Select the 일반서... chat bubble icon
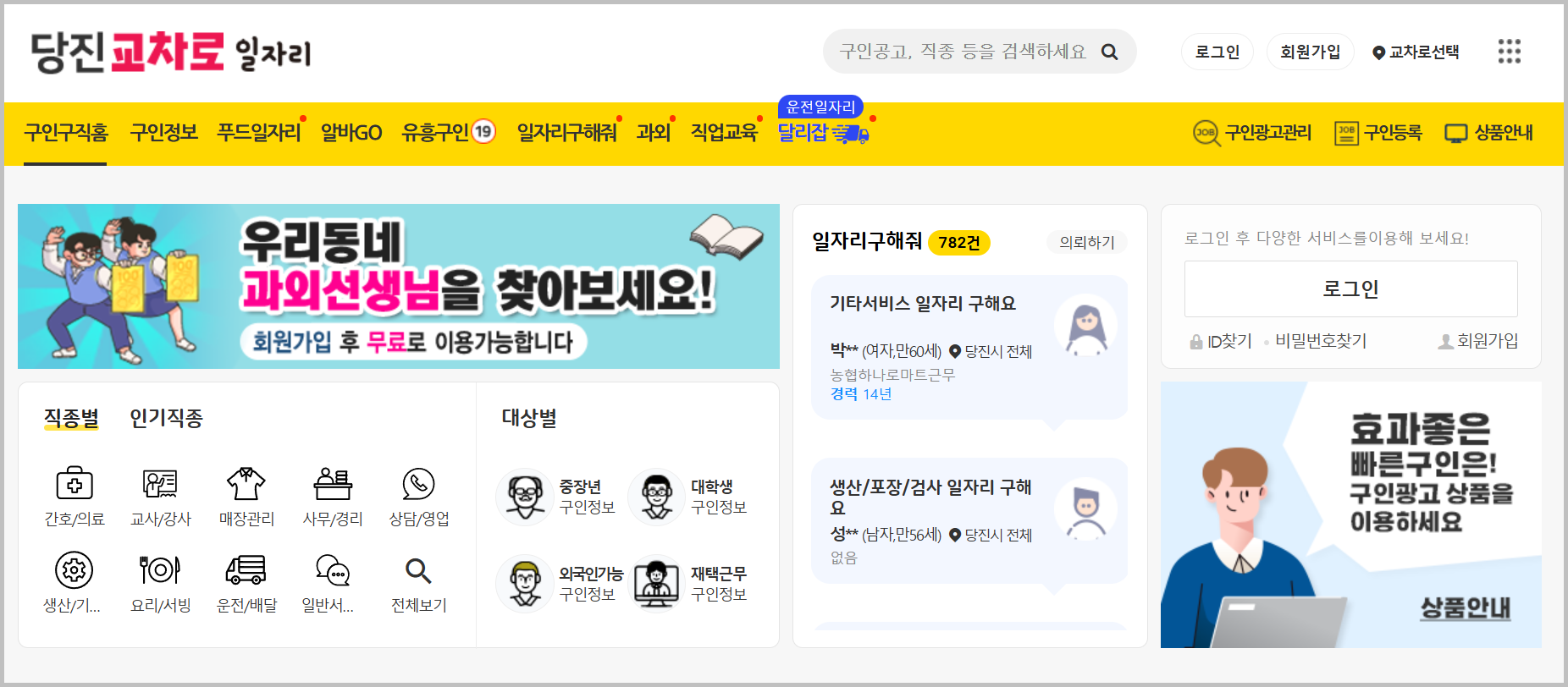 click(x=332, y=570)
